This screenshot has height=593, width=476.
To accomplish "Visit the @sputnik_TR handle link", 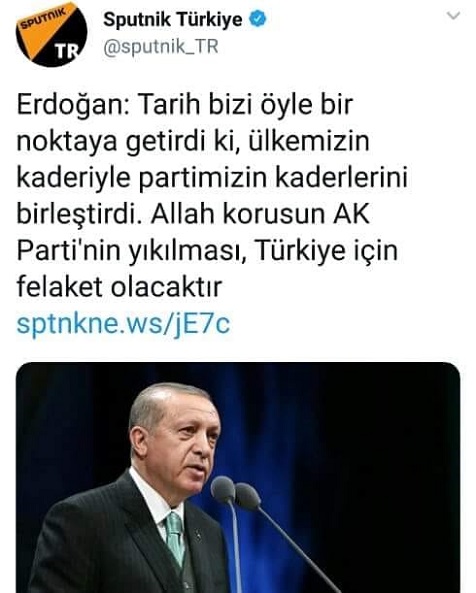I will click(x=161, y=47).
